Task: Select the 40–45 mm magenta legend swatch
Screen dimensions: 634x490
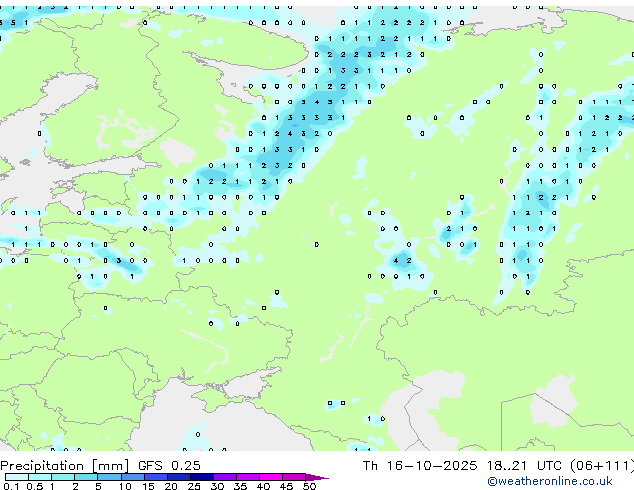Action: pos(271,477)
